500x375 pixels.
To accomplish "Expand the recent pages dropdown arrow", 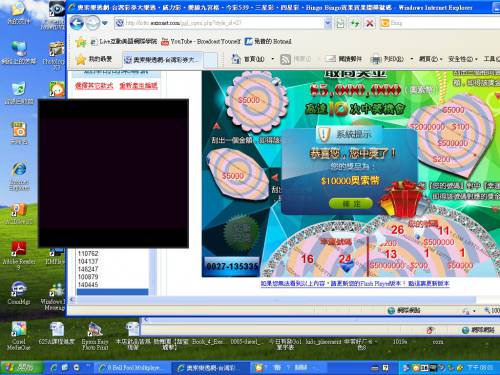I will click(105, 23).
